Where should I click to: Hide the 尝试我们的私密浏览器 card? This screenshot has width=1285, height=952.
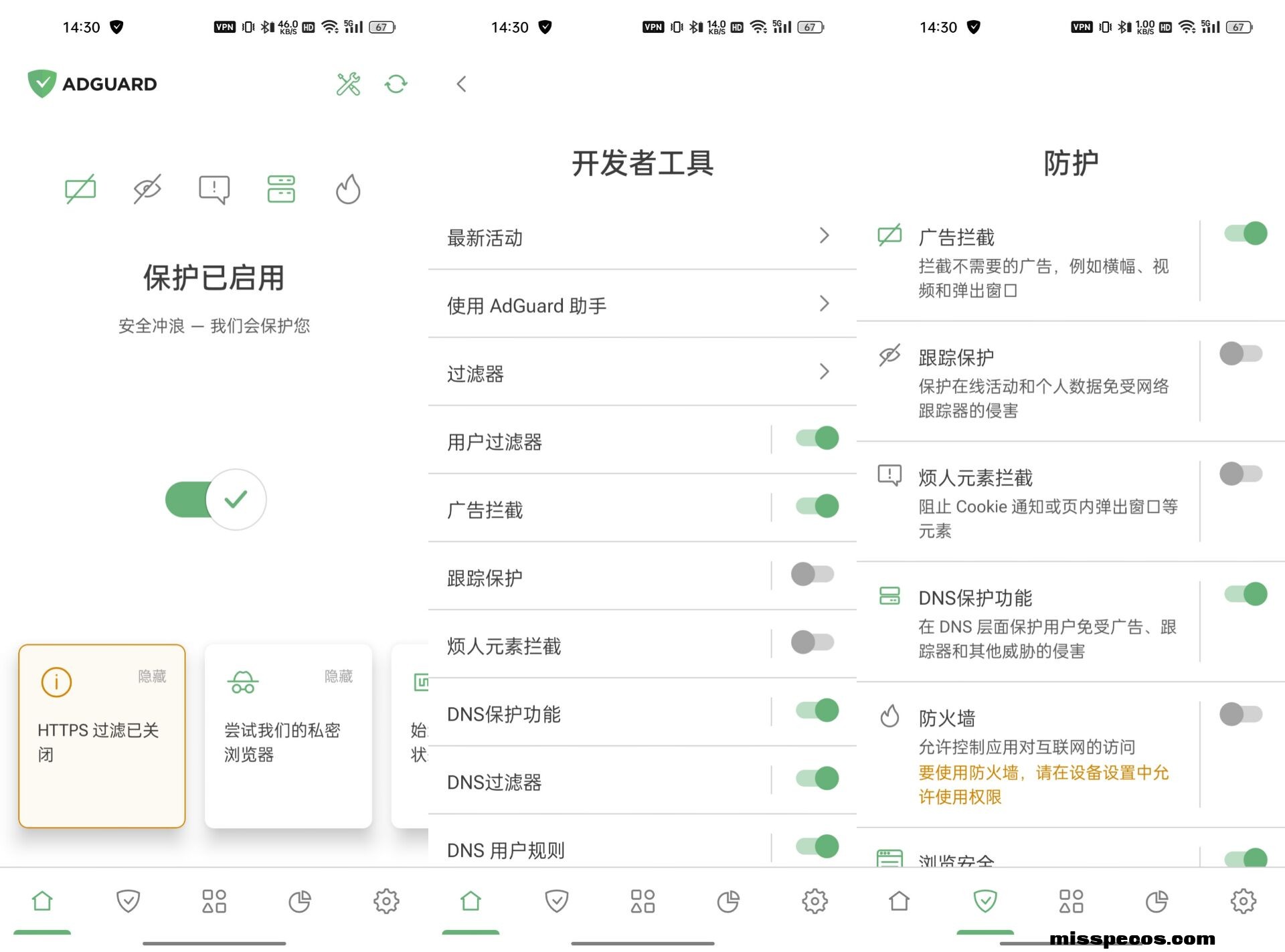point(339,676)
